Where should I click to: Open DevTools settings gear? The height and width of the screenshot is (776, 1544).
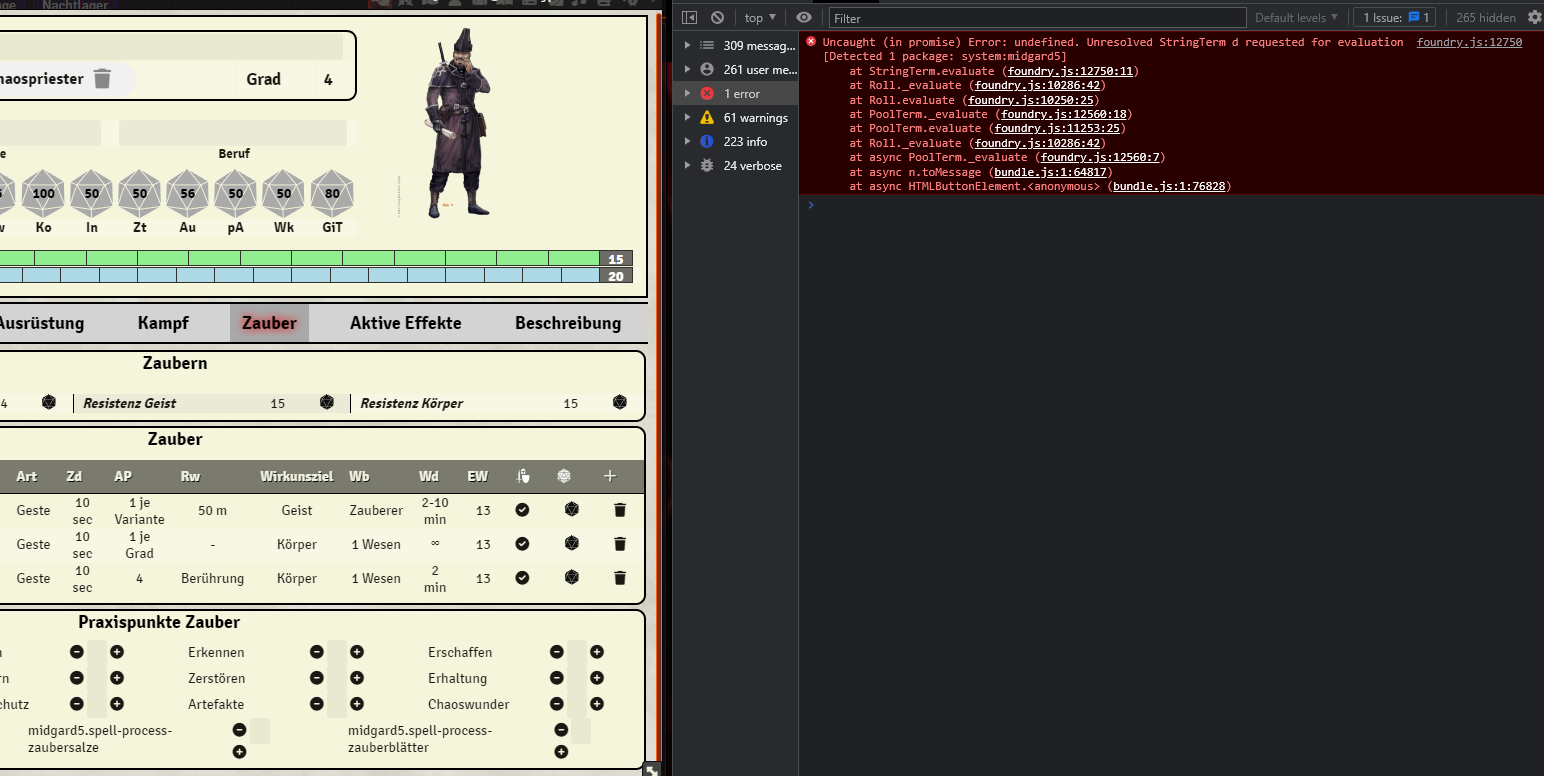click(x=1534, y=17)
